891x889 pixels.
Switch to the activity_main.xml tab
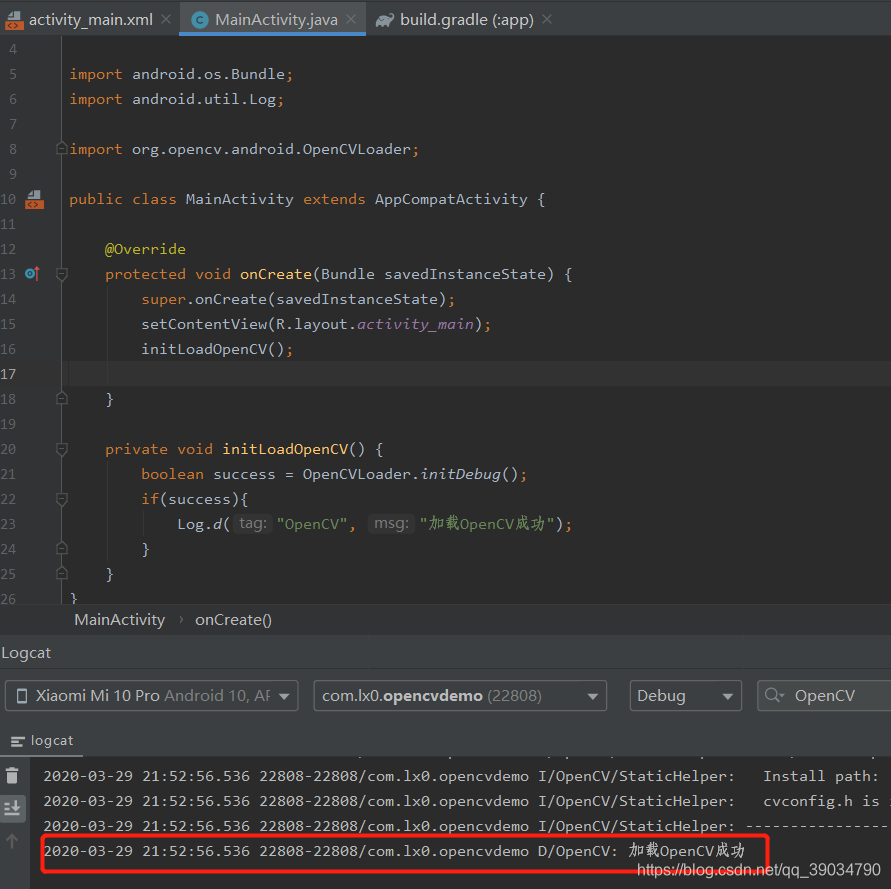click(x=91, y=20)
